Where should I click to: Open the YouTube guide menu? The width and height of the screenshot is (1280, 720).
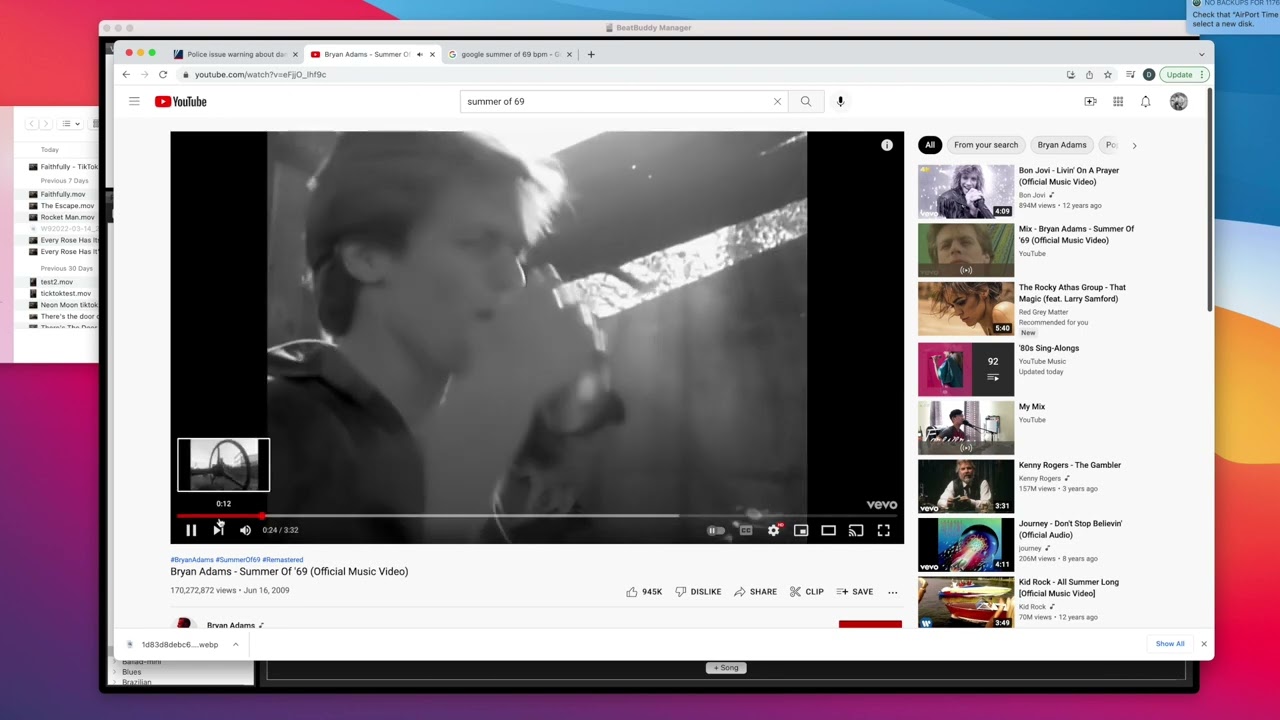click(134, 101)
